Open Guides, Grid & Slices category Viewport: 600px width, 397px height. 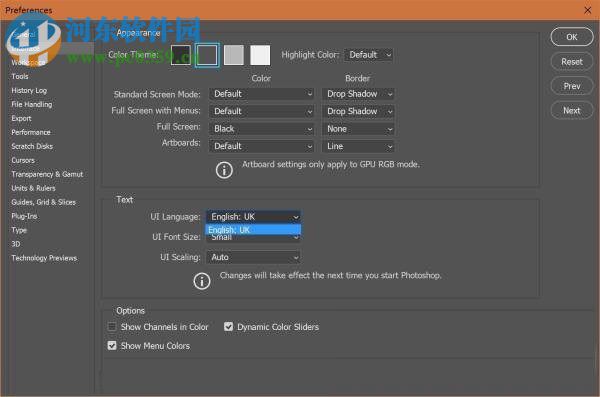pos(44,202)
